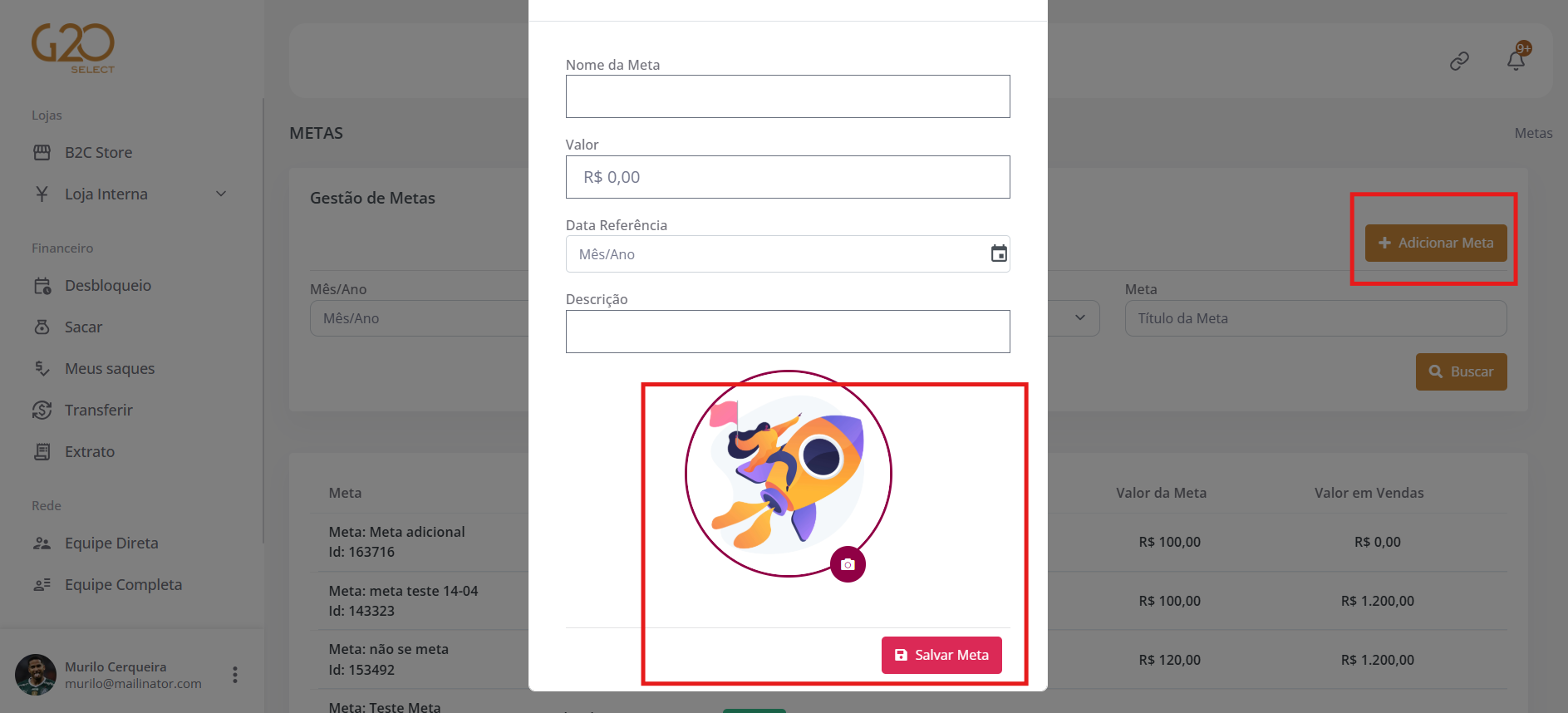Open Meus saques page
The width and height of the screenshot is (1568, 713).
coord(110,369)
